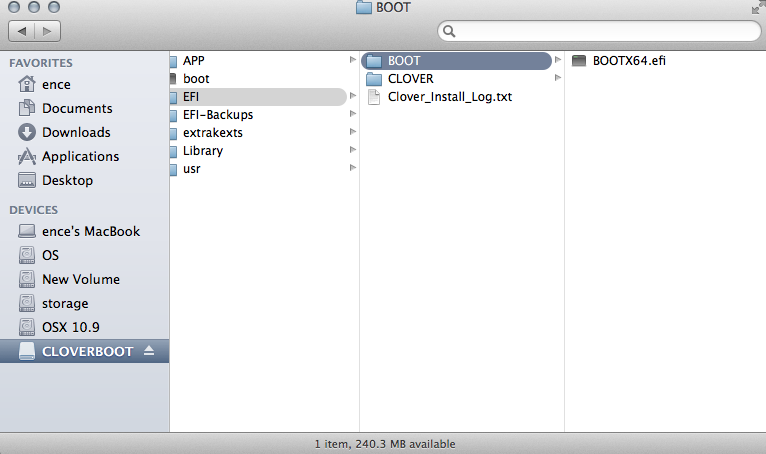Click the magnifying glass search icon

click(449, 31)
